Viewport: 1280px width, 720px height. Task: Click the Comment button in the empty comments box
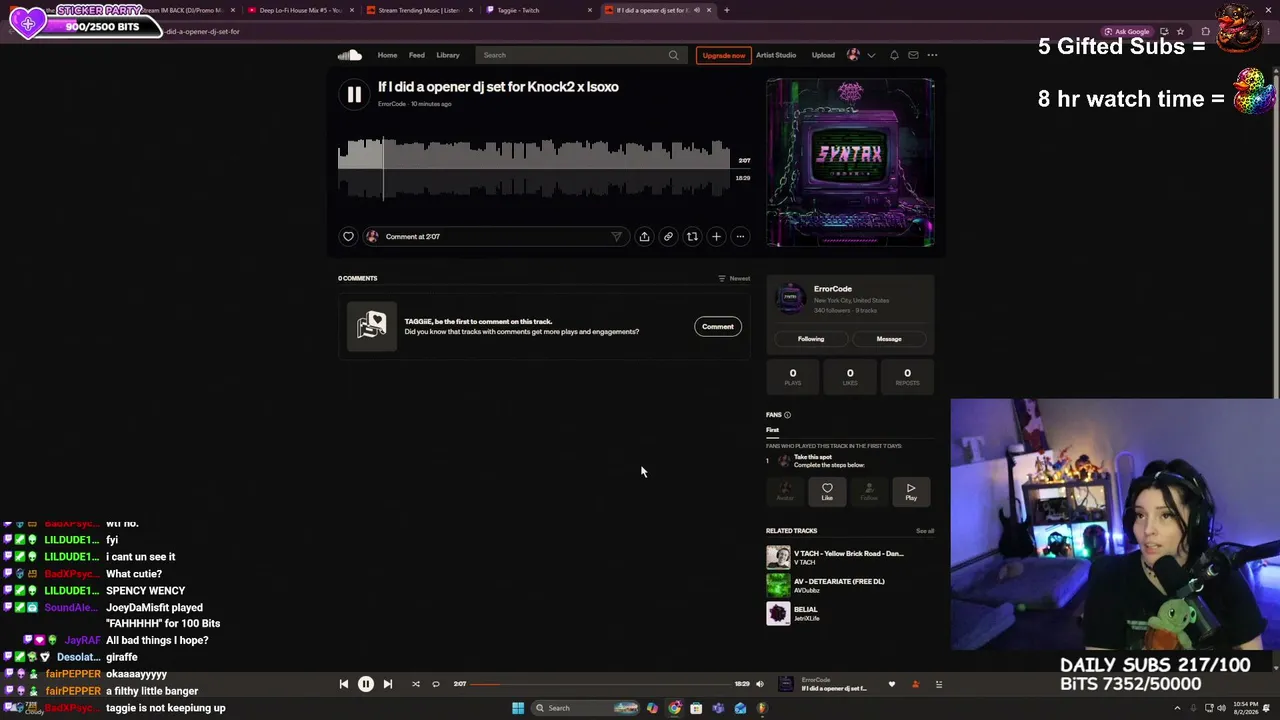pos(718,327)
